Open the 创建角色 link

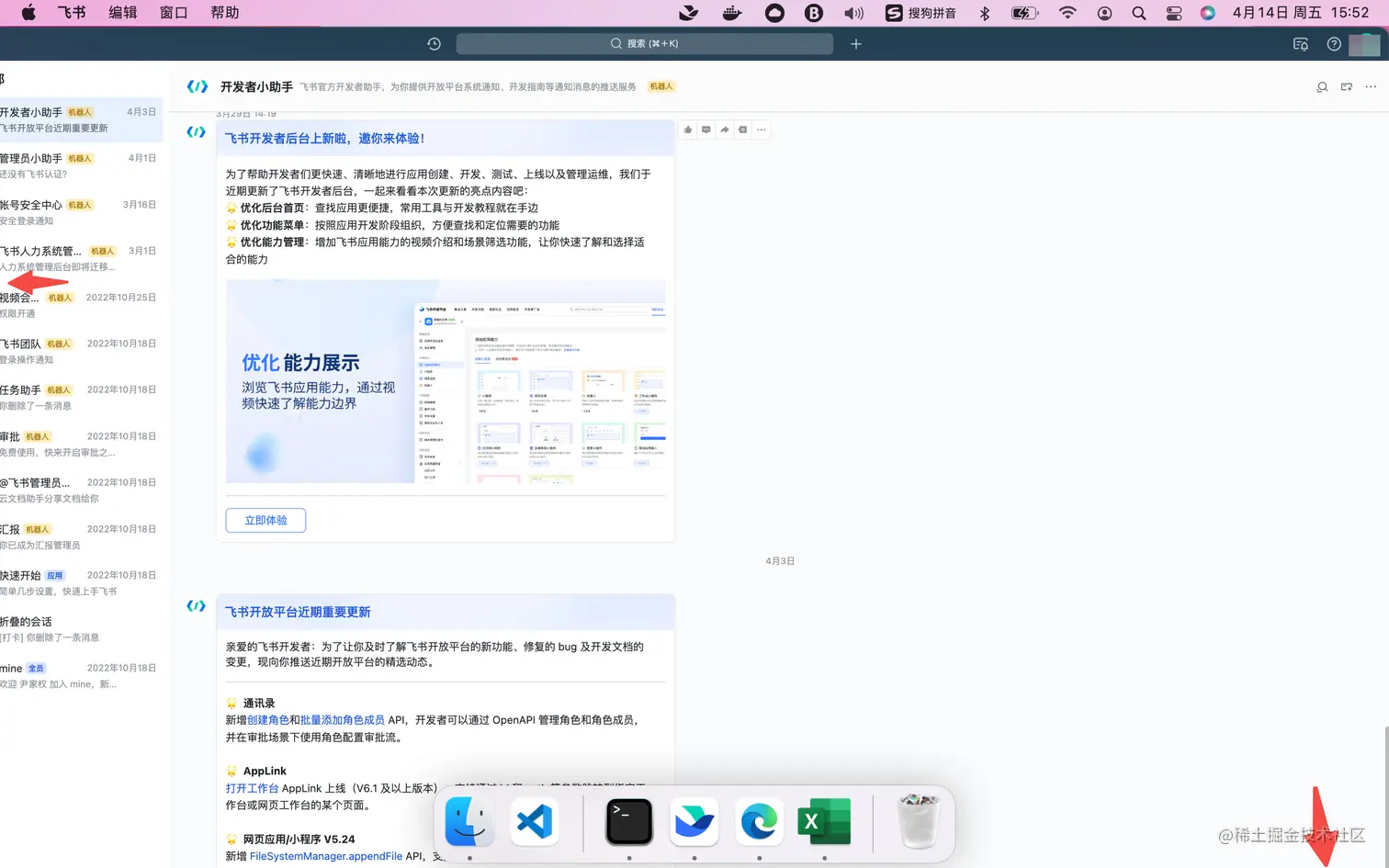point(268,720)
